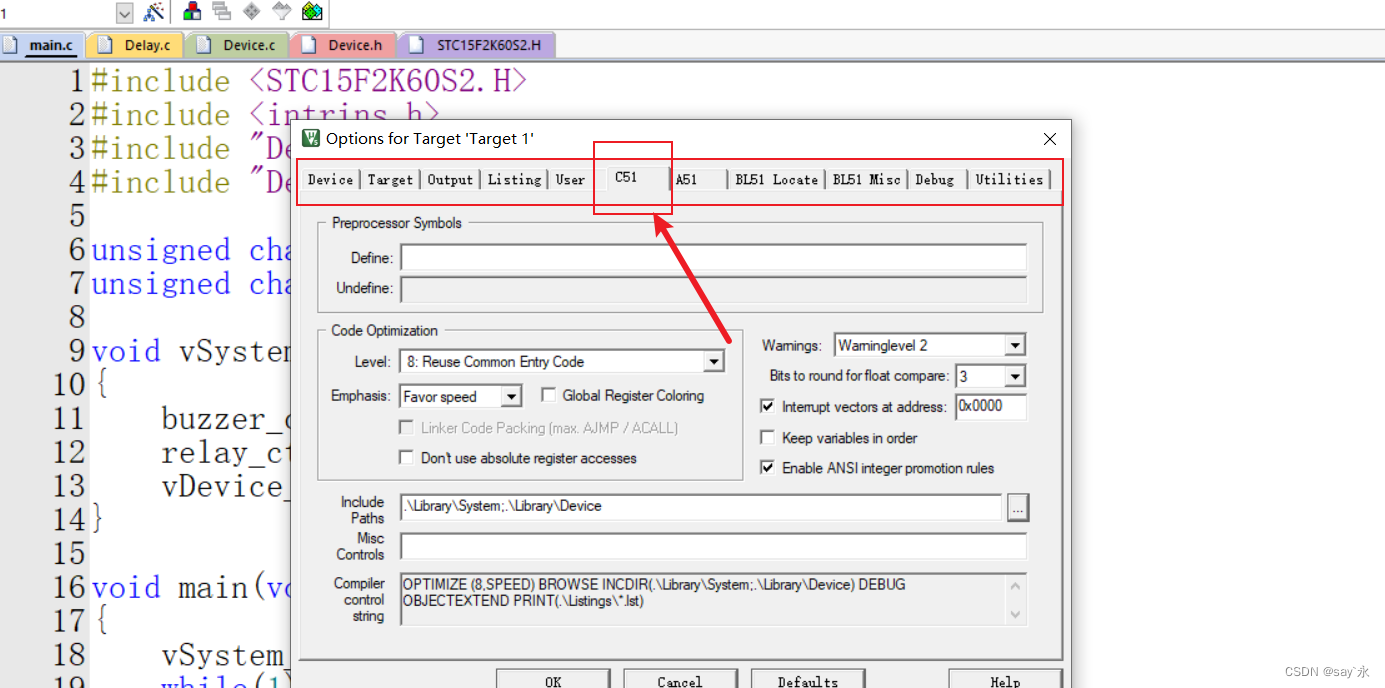
Task: Confirm settings with the OK button
Action: point(553,680)
